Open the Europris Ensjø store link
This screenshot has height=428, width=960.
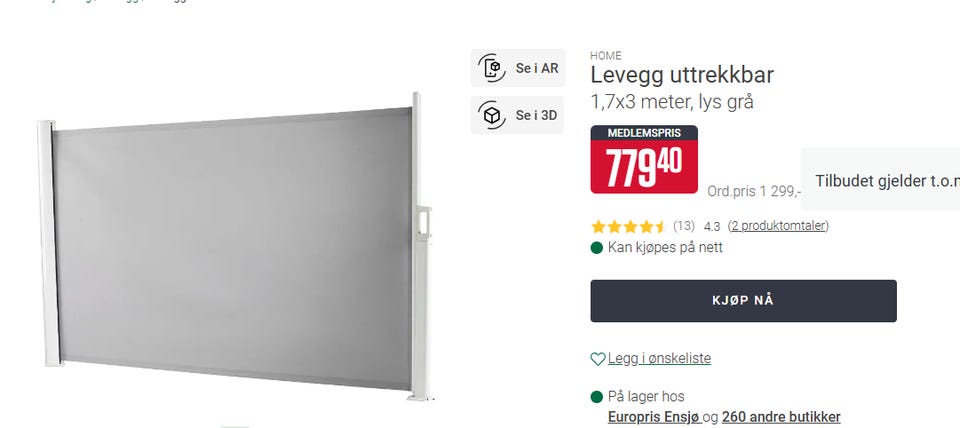tap(654, 417)
